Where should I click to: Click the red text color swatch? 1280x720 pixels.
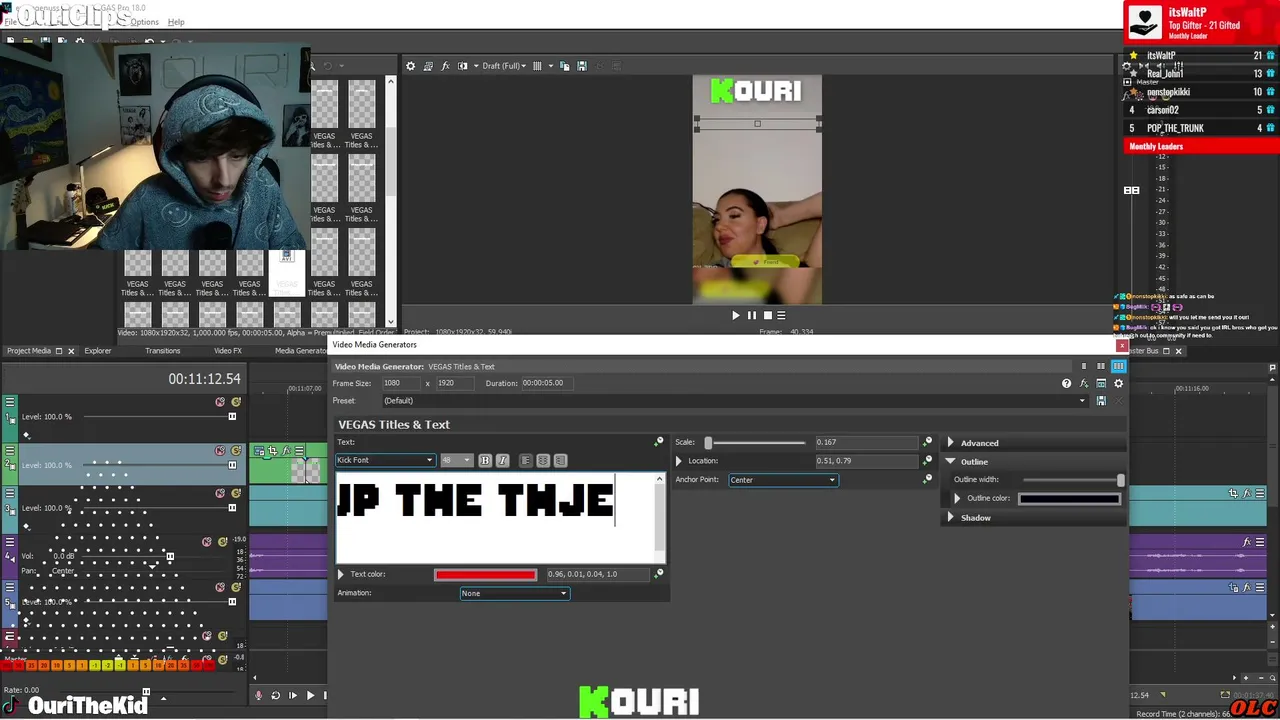pyautogui.click(x=485, y=575)
